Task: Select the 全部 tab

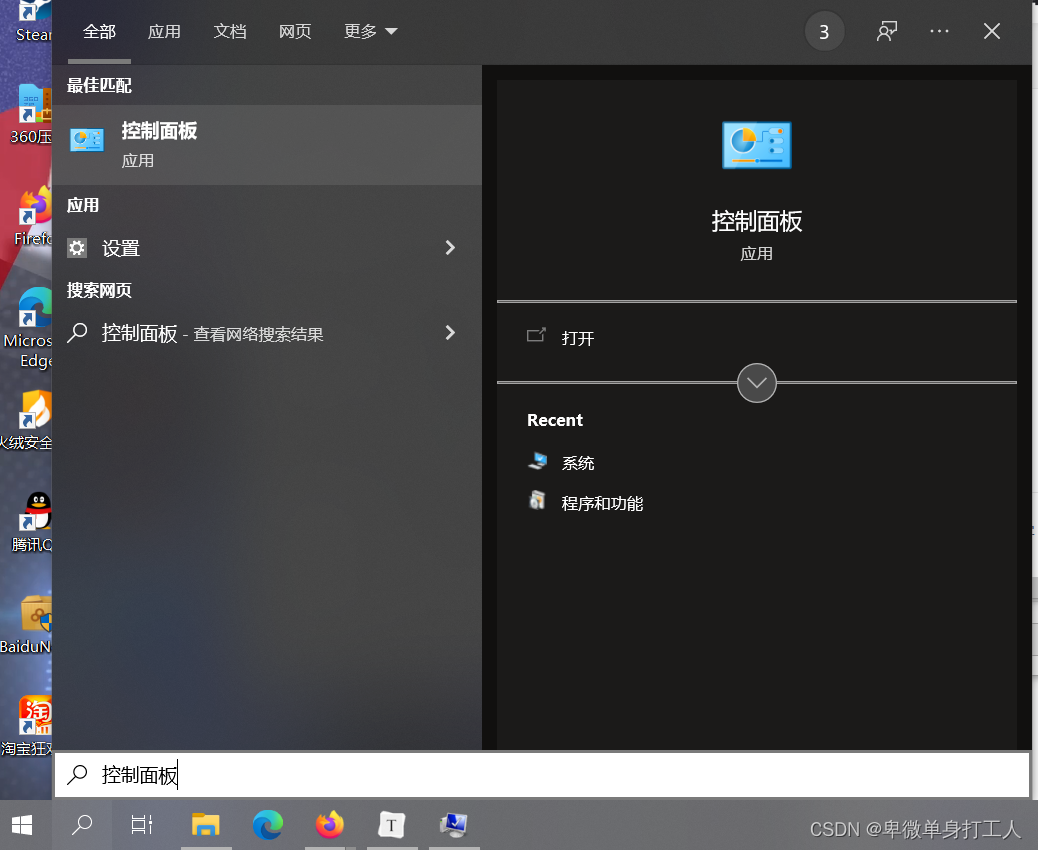Action: tap(99, 31)
